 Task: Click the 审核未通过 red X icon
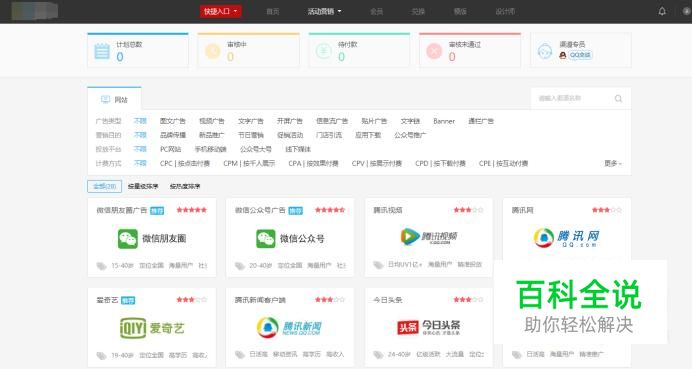click(x=434, y=51)
